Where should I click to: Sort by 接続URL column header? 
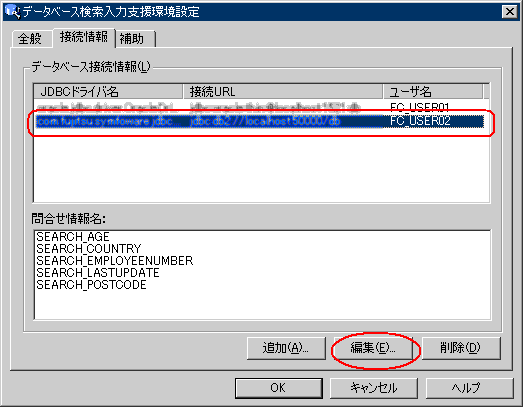tap(283, 91)
